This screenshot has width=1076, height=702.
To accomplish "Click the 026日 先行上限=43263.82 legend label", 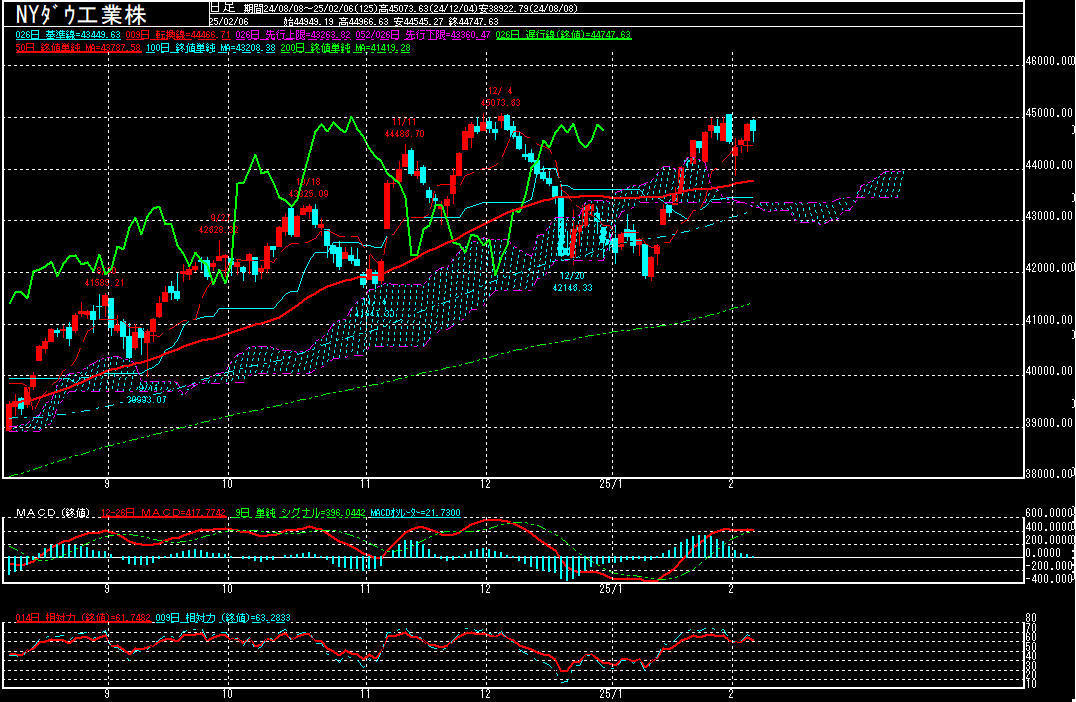I will click(293, 35).
